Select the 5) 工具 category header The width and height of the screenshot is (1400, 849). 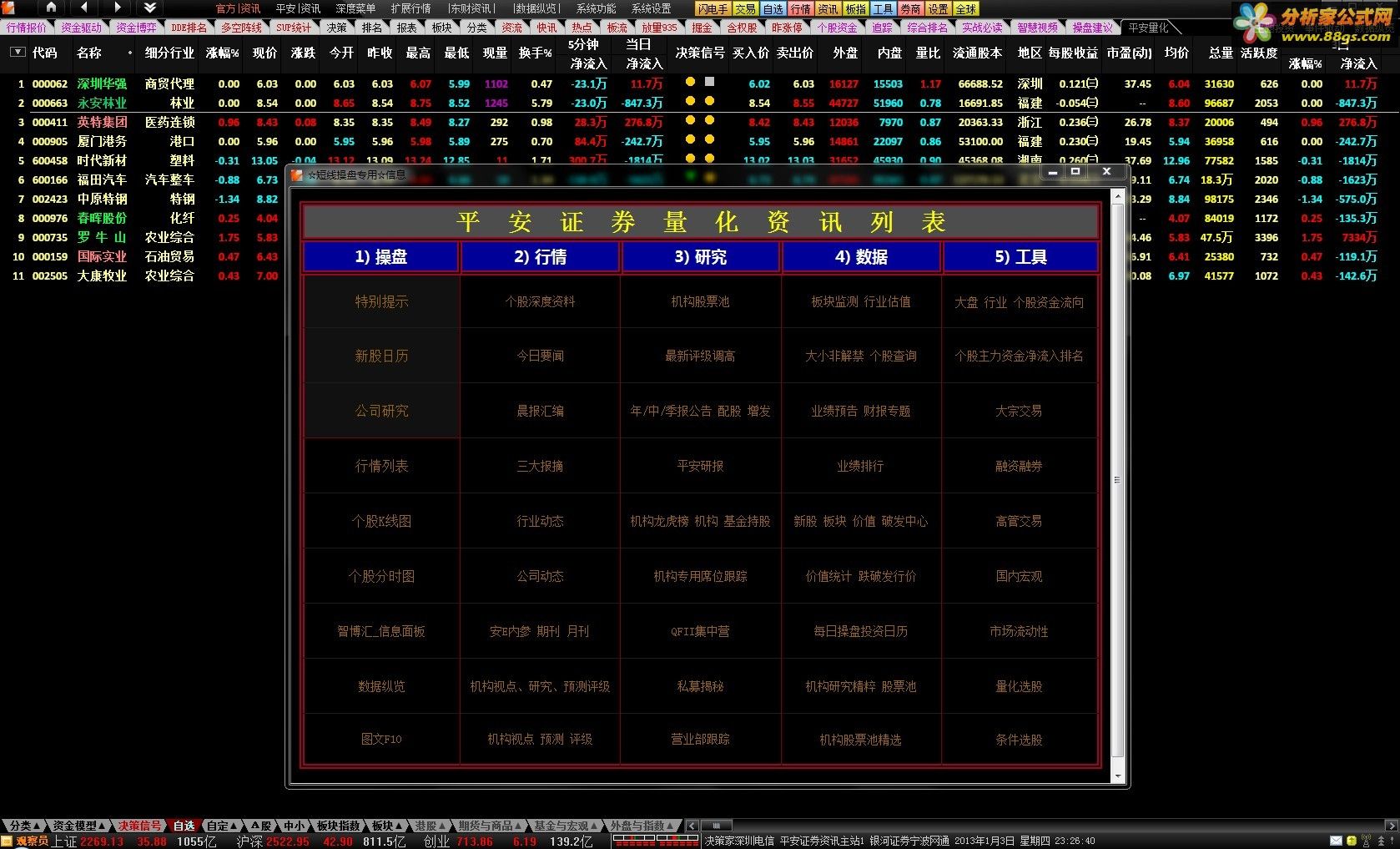1020,257
